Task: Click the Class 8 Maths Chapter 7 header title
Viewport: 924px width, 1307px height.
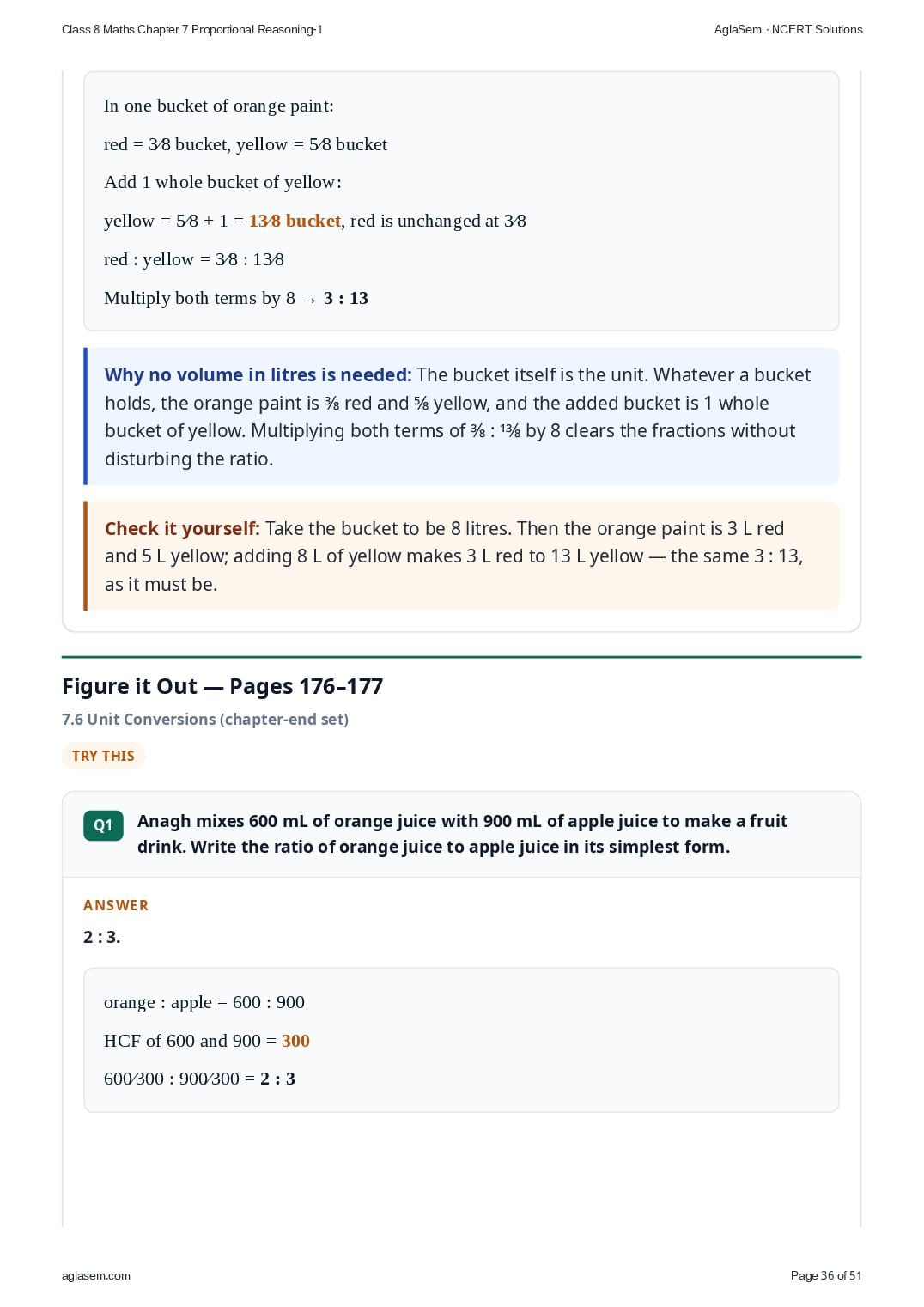Action: point(192,29)
